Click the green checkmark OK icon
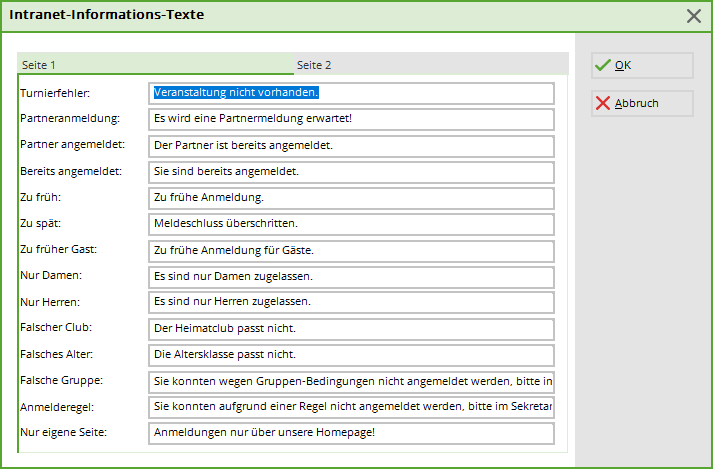The image size is (713, 469). [602, 65]
